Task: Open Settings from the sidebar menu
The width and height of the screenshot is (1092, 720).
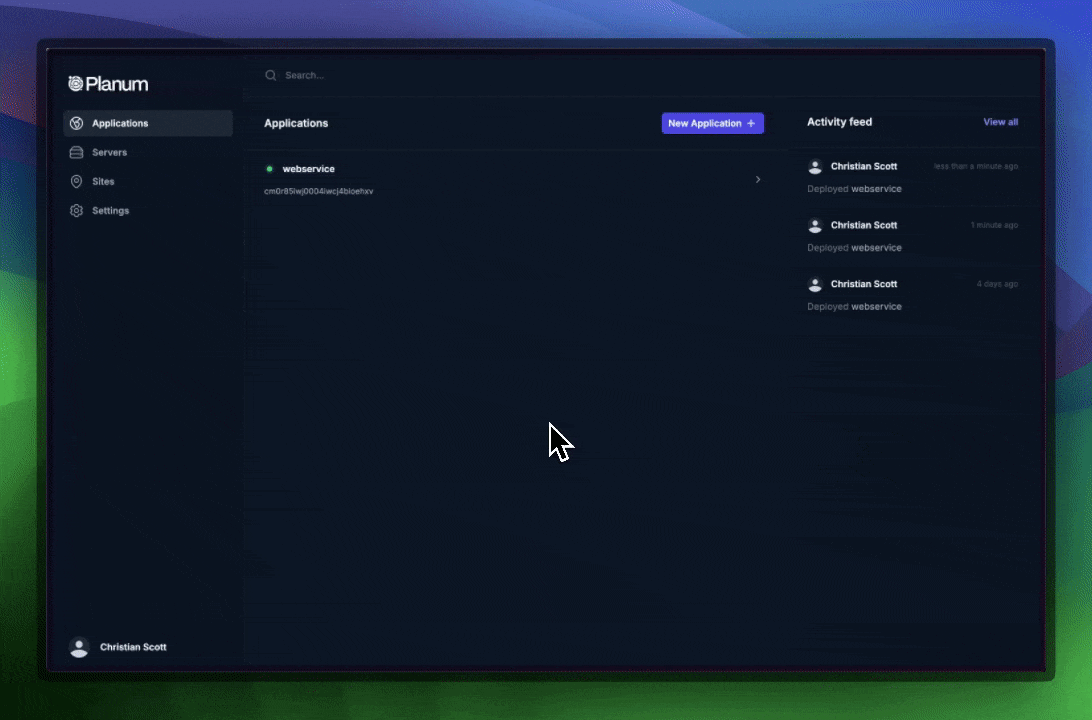Action: tap(111, 210)
